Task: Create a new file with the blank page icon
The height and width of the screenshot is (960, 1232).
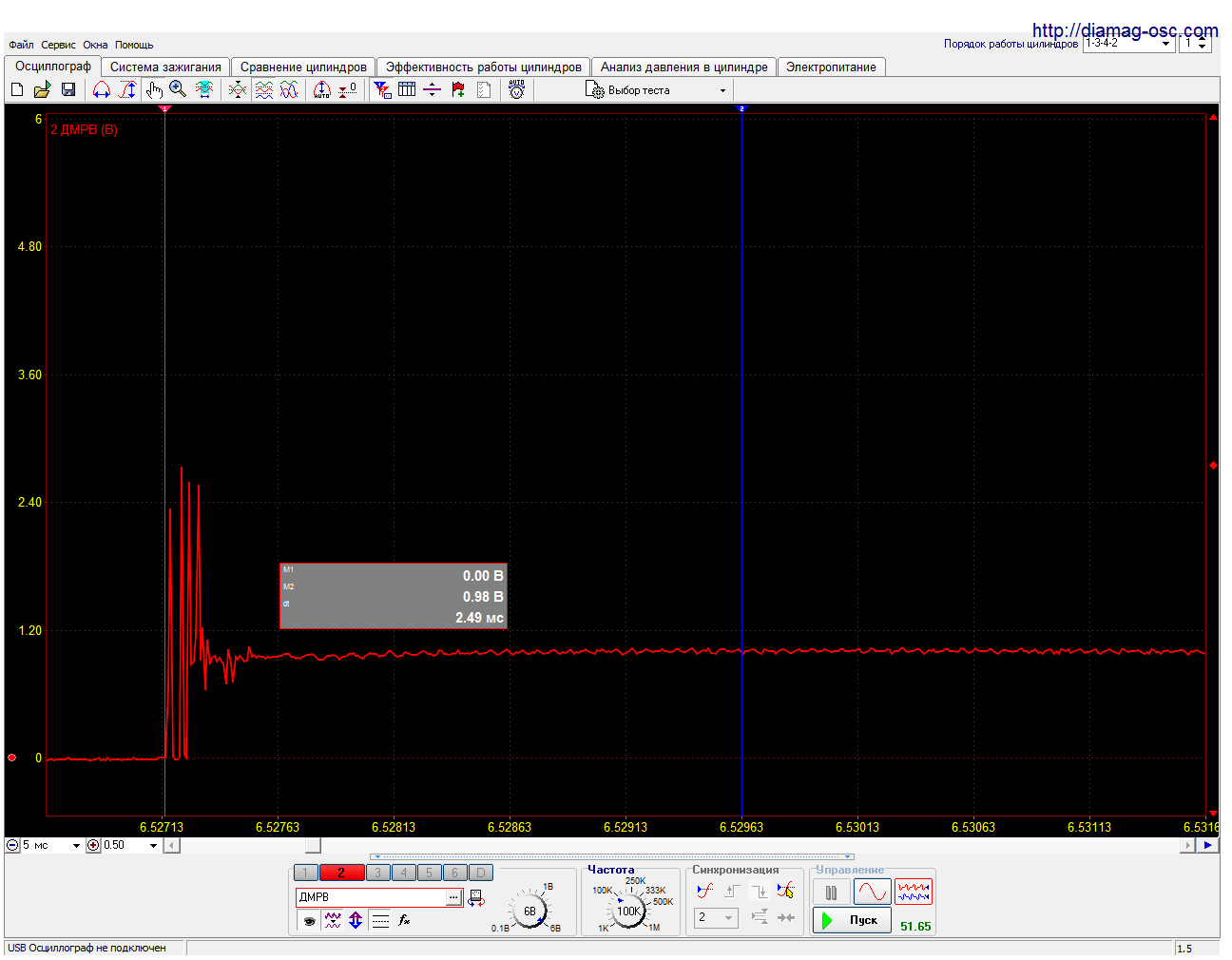Action: (x=17, y=89)
